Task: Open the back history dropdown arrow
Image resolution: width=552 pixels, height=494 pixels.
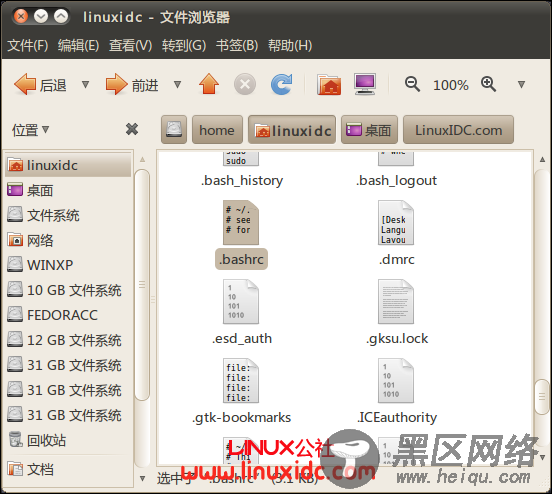Action: pos(85,85)
